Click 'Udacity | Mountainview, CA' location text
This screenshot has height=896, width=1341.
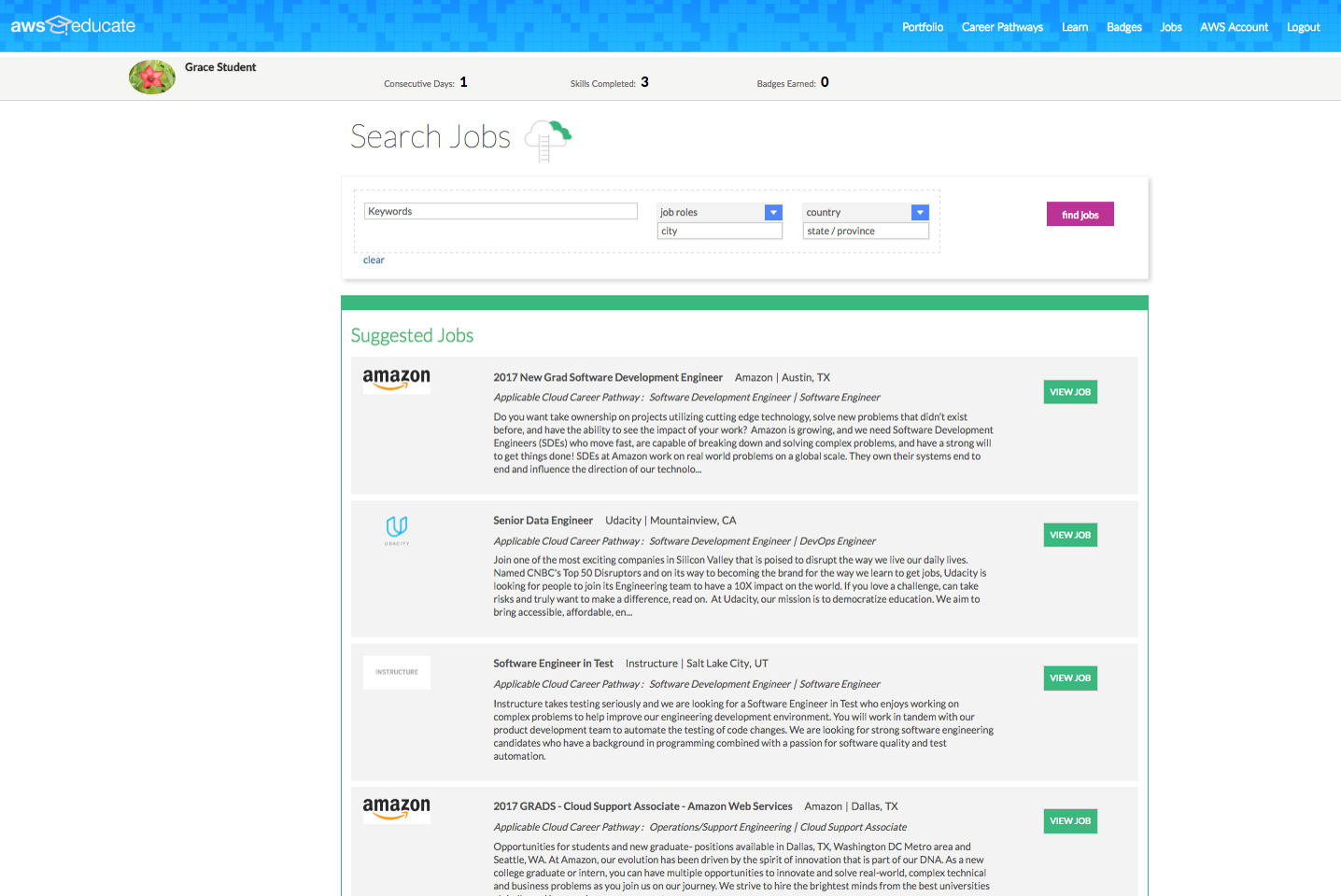[x=670, y=521]
